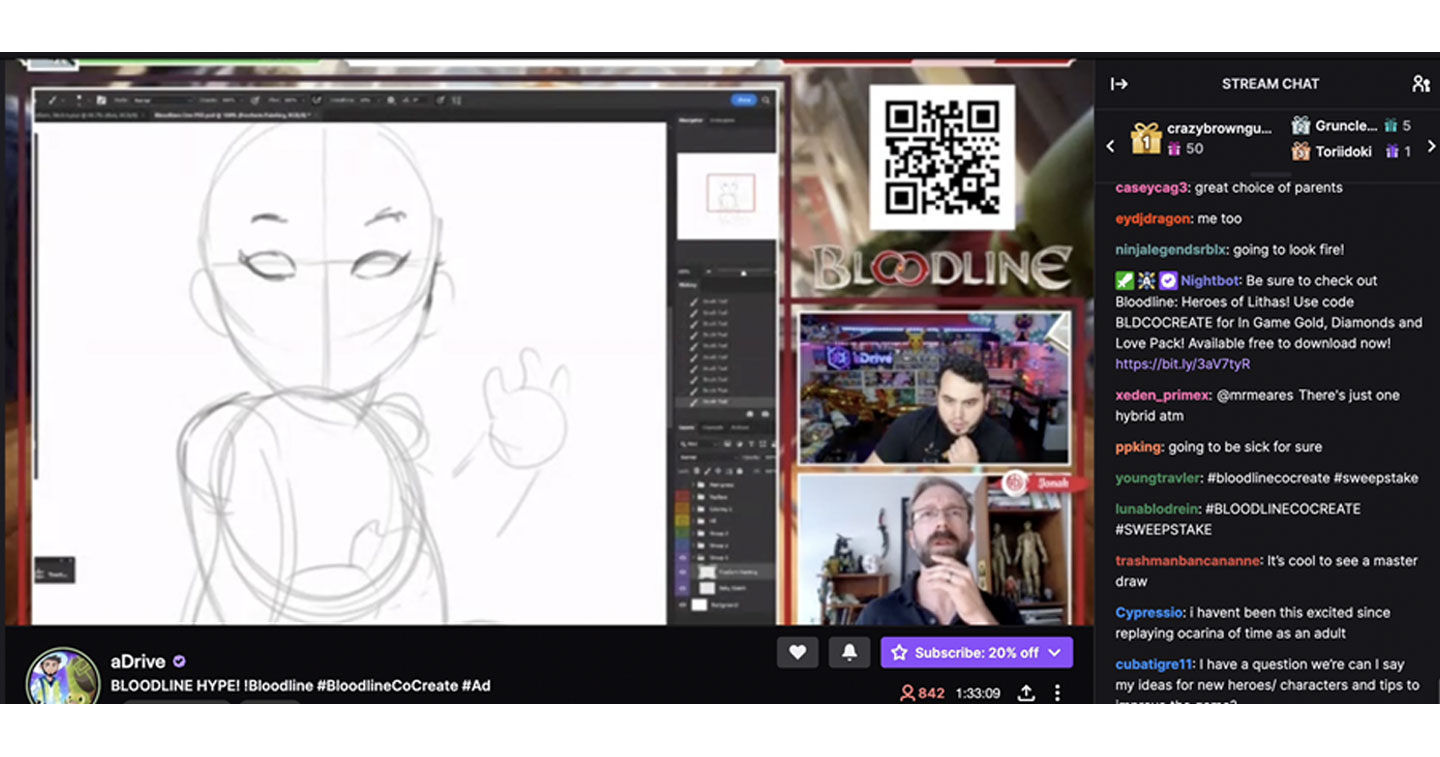Open the Subscribe button dropdown chevron
Image resolution: width=1440 pixels, height=757 pixels.
(x=1056, y=652)
